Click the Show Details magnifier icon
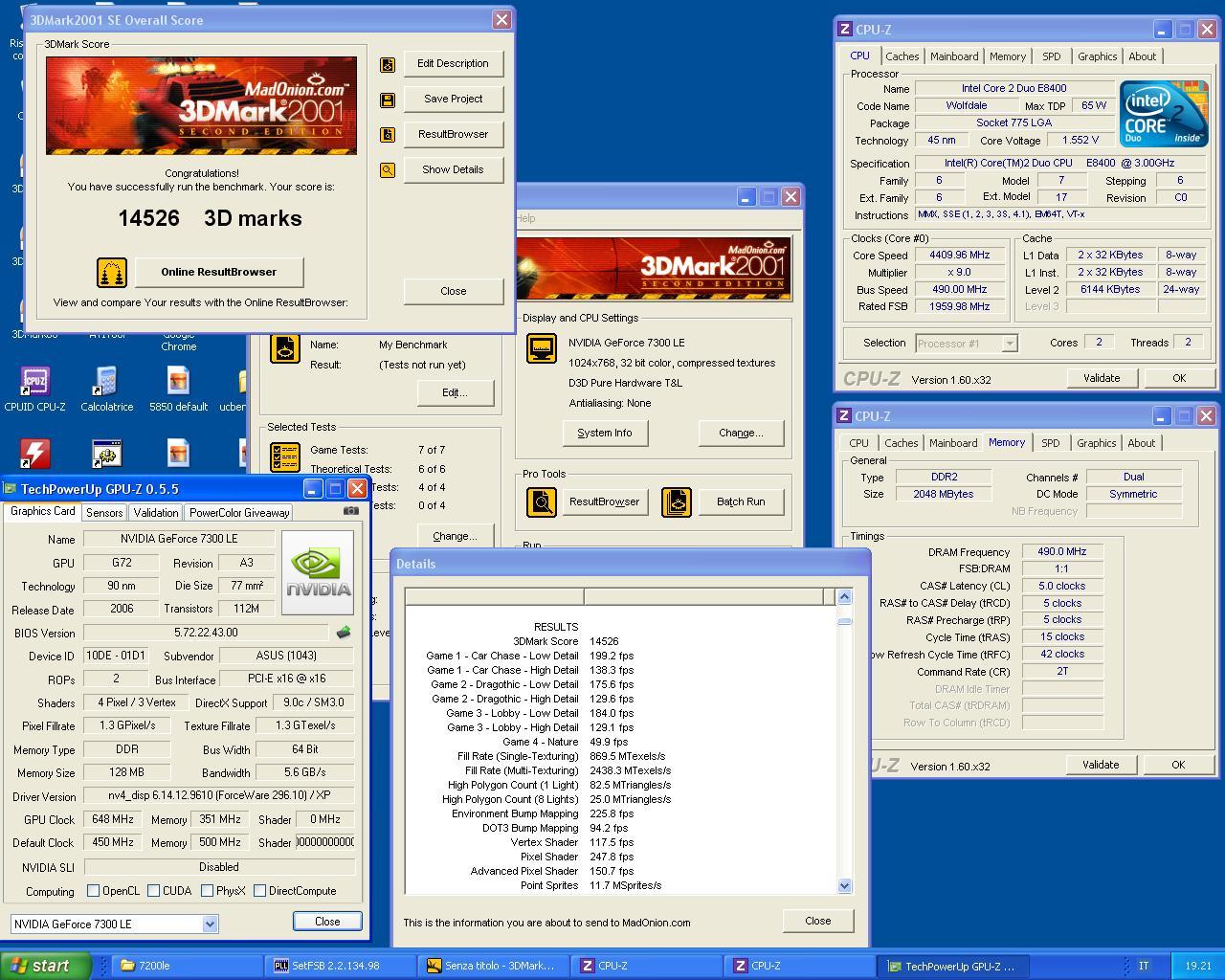 point(388,170)
